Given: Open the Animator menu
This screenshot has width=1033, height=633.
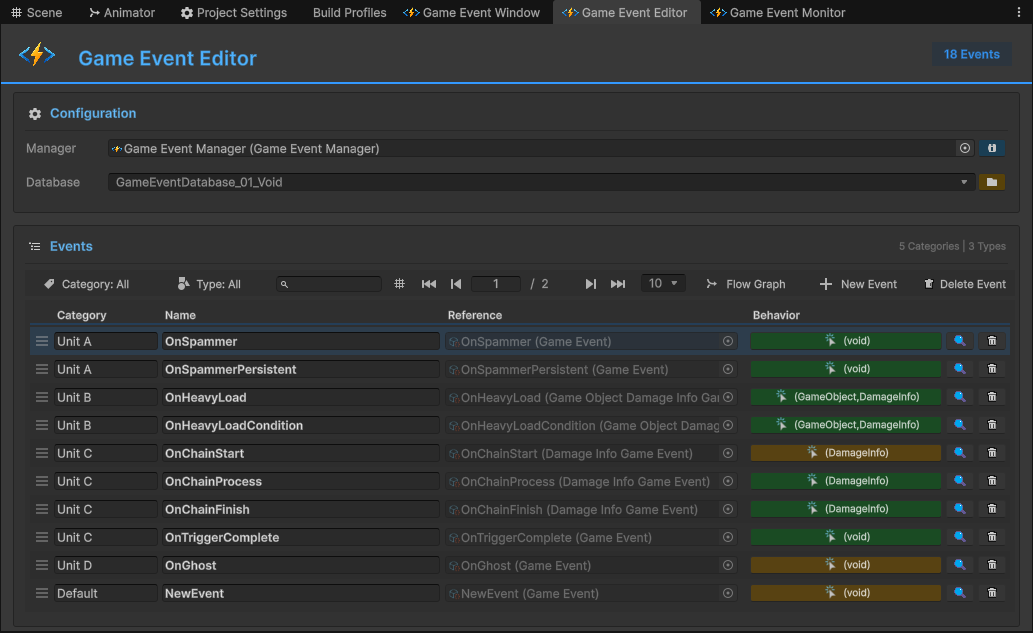Looking at the screenshot, I should (x=122, y=12).
